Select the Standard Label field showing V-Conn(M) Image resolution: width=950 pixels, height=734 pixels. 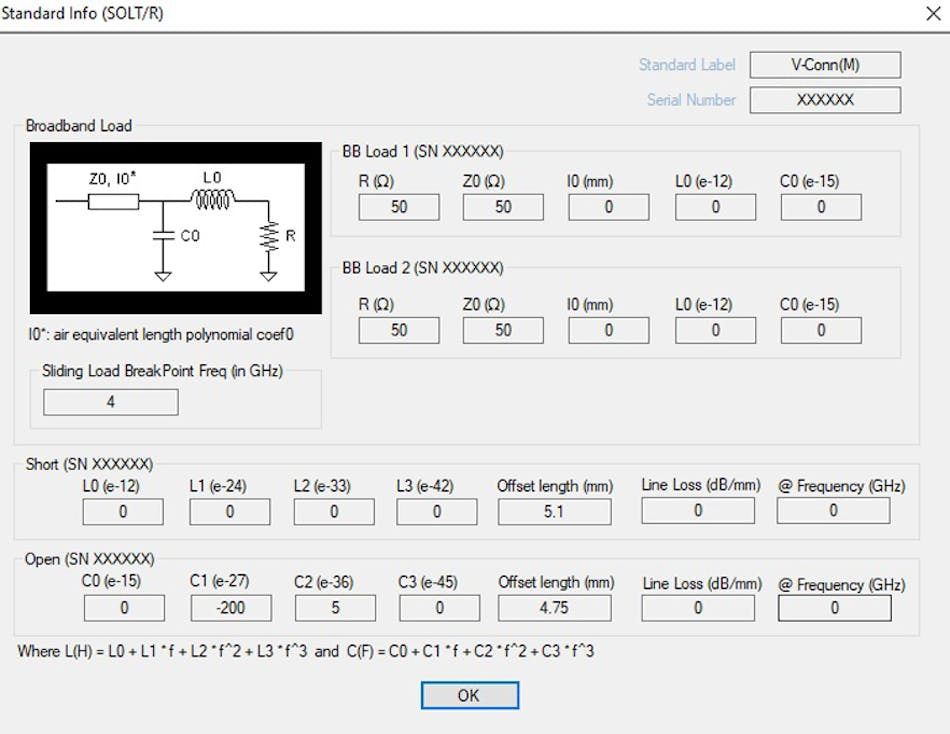[827, 64]
